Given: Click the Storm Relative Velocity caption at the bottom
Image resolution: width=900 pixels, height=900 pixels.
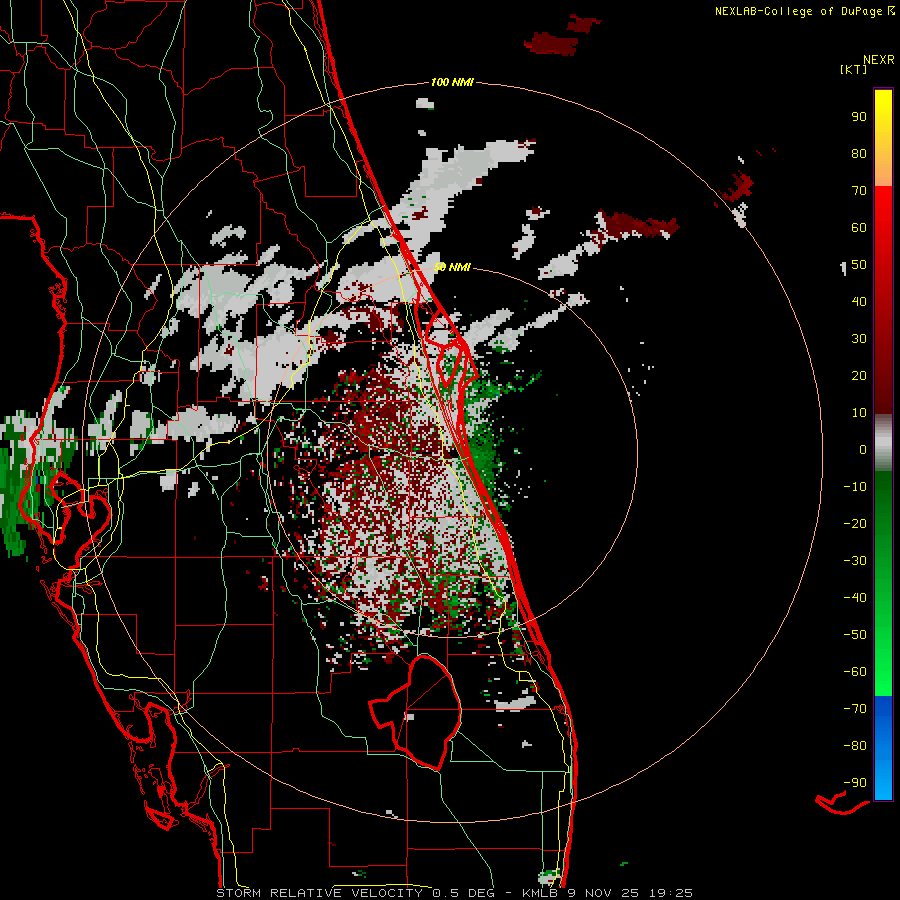Looking at the screenshot, I should coord(454,893).
